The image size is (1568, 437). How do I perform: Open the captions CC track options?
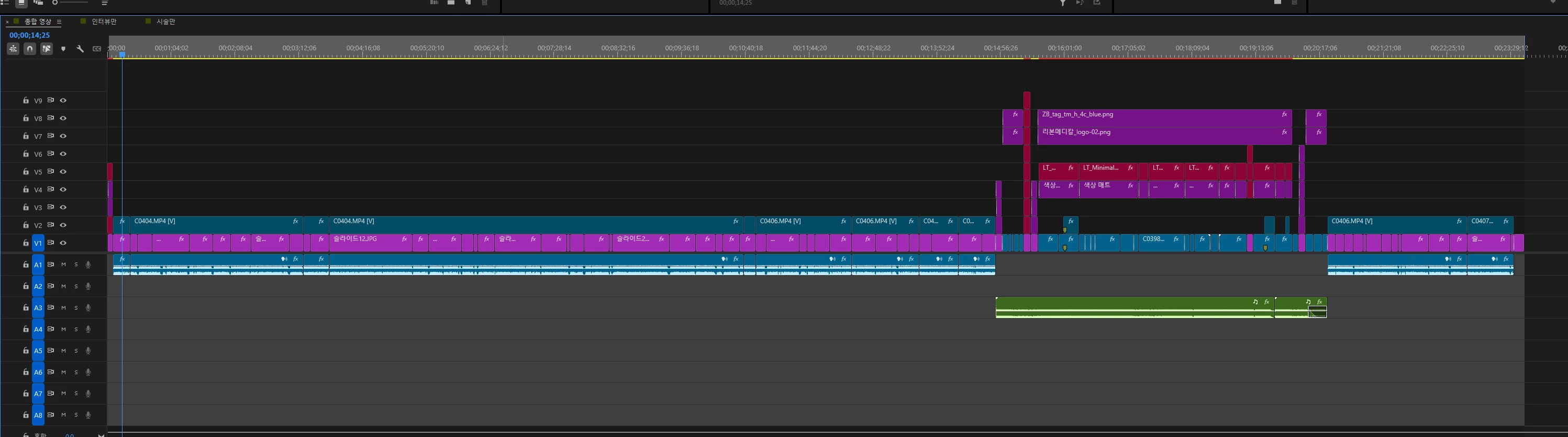[x=96, y=49]
